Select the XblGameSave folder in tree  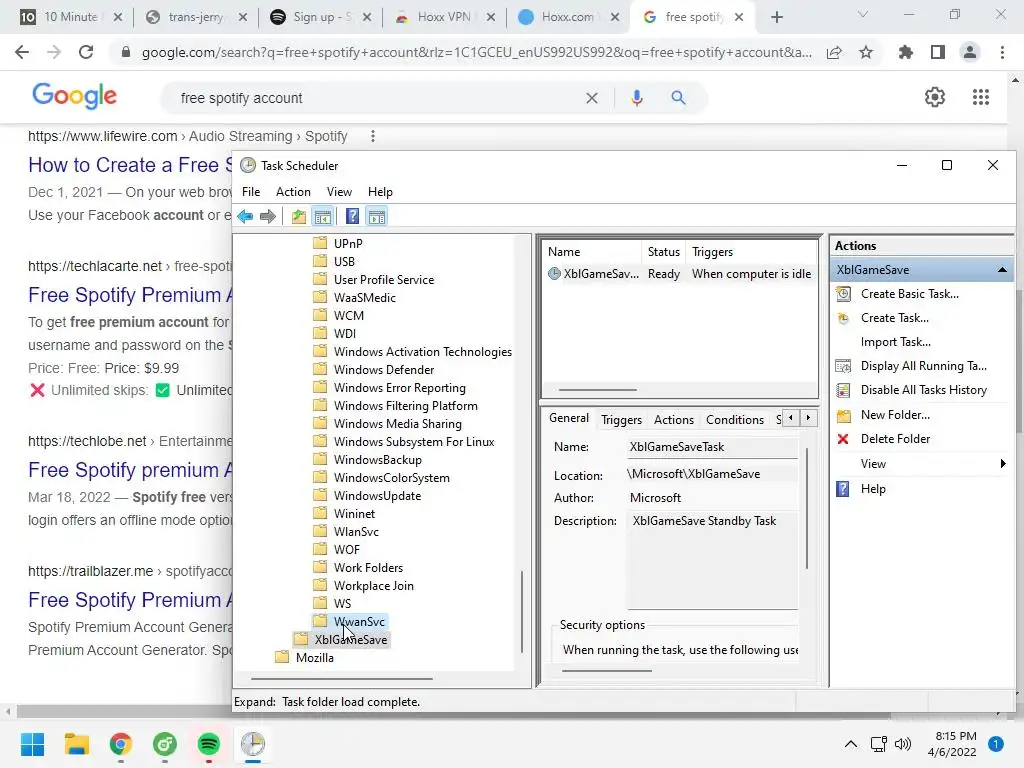[351, 640]
